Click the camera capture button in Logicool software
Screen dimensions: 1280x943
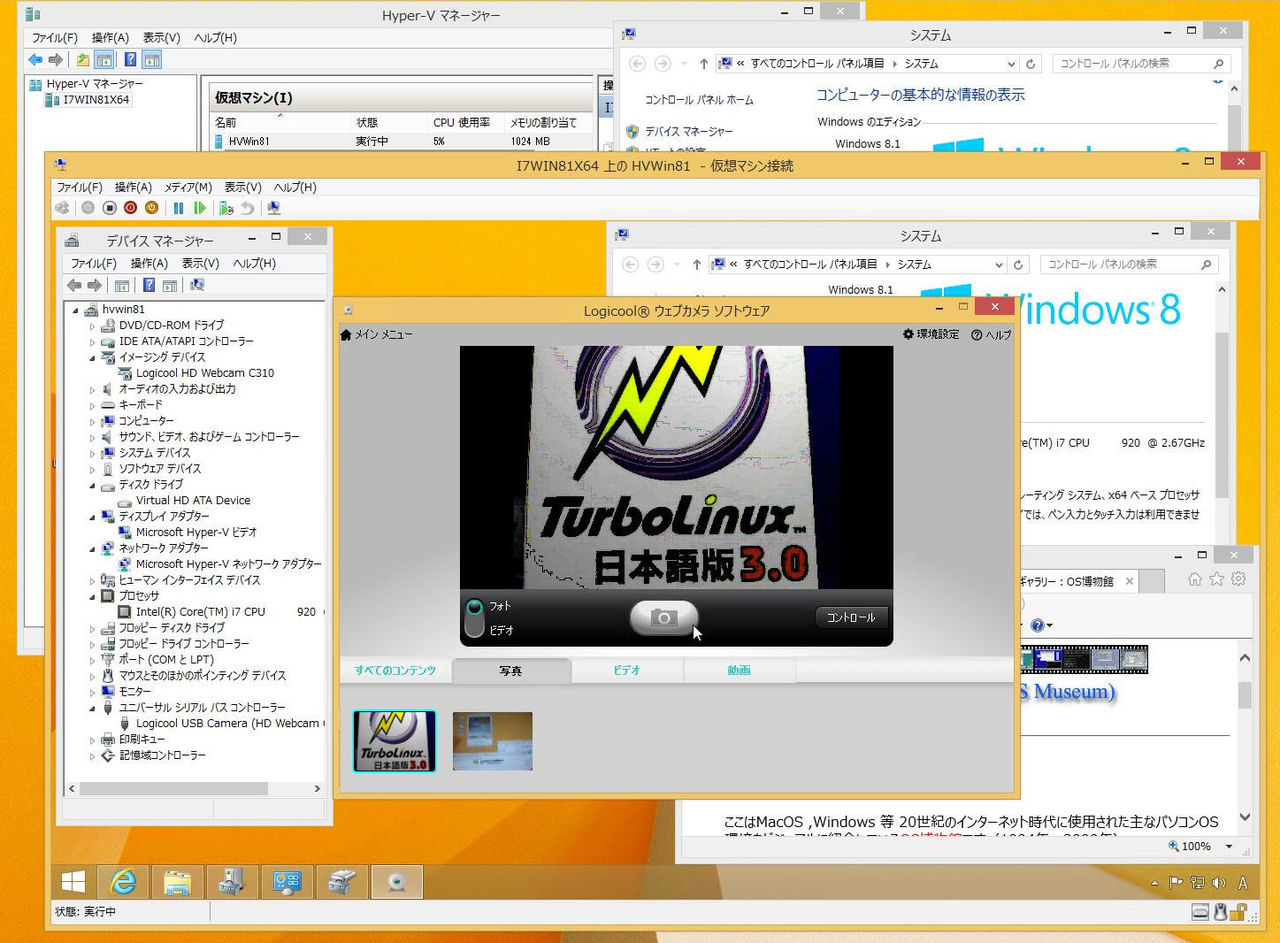(x=663, y=618)
